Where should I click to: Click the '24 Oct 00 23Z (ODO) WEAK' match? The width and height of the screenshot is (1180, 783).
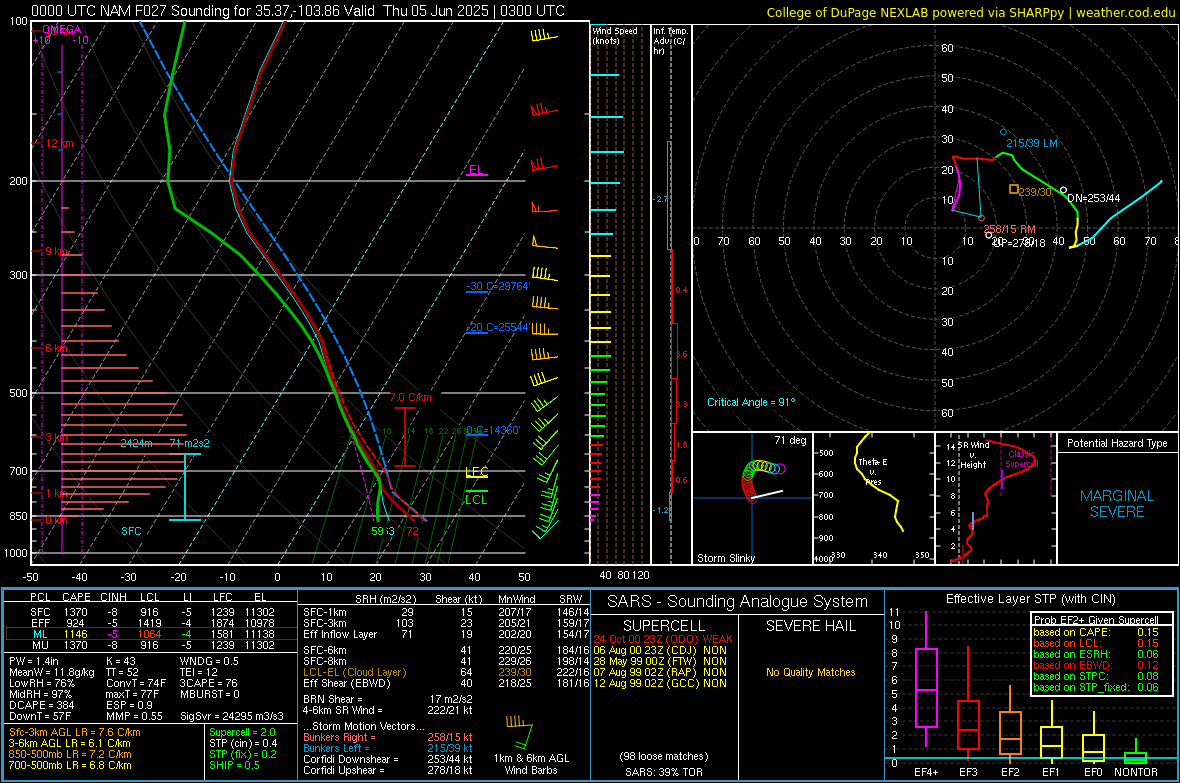tap(663, 639)
